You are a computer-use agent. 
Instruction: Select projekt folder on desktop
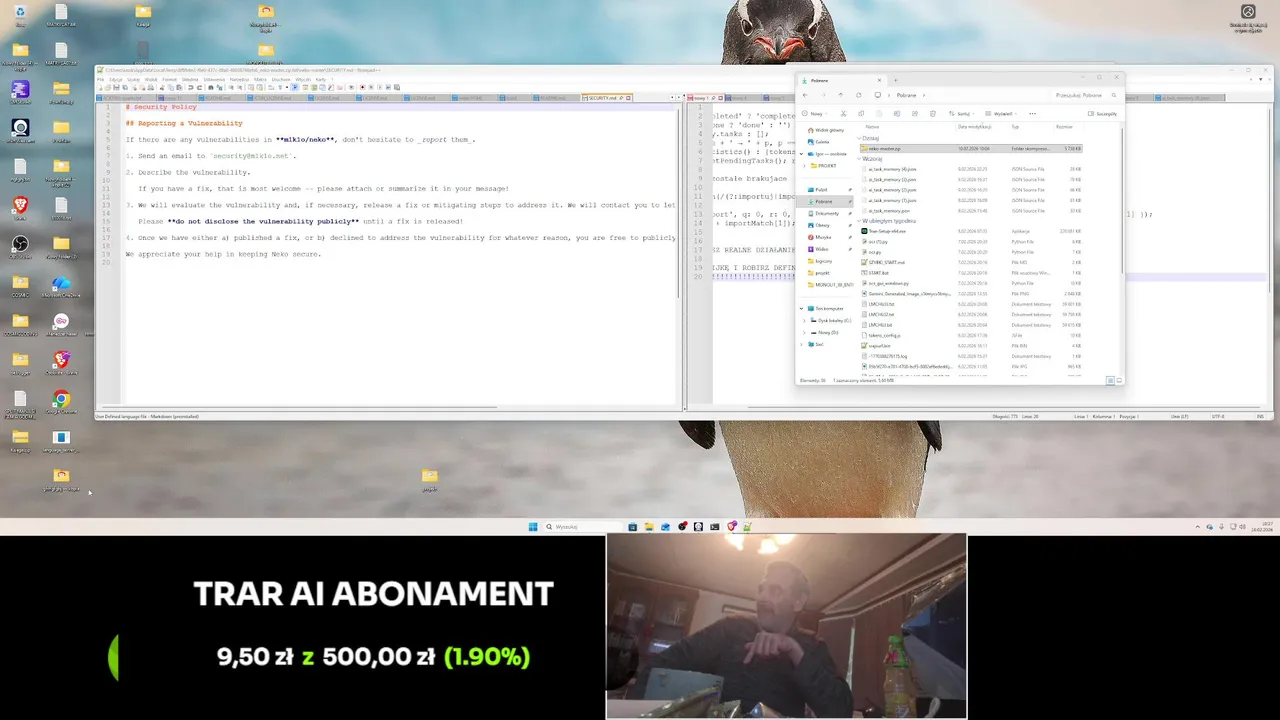click(430, 479)
